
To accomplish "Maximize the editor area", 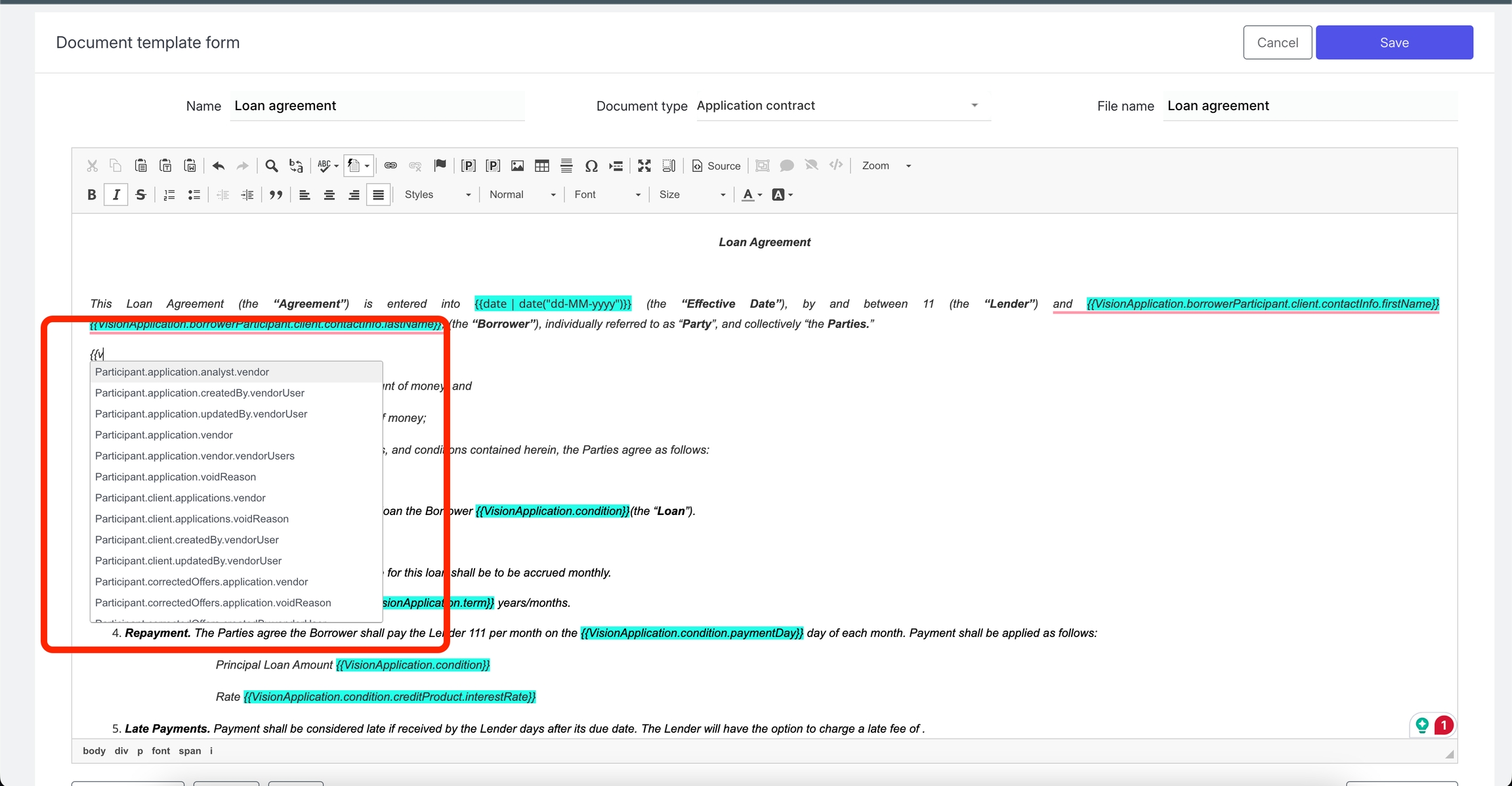I will 644,166.
